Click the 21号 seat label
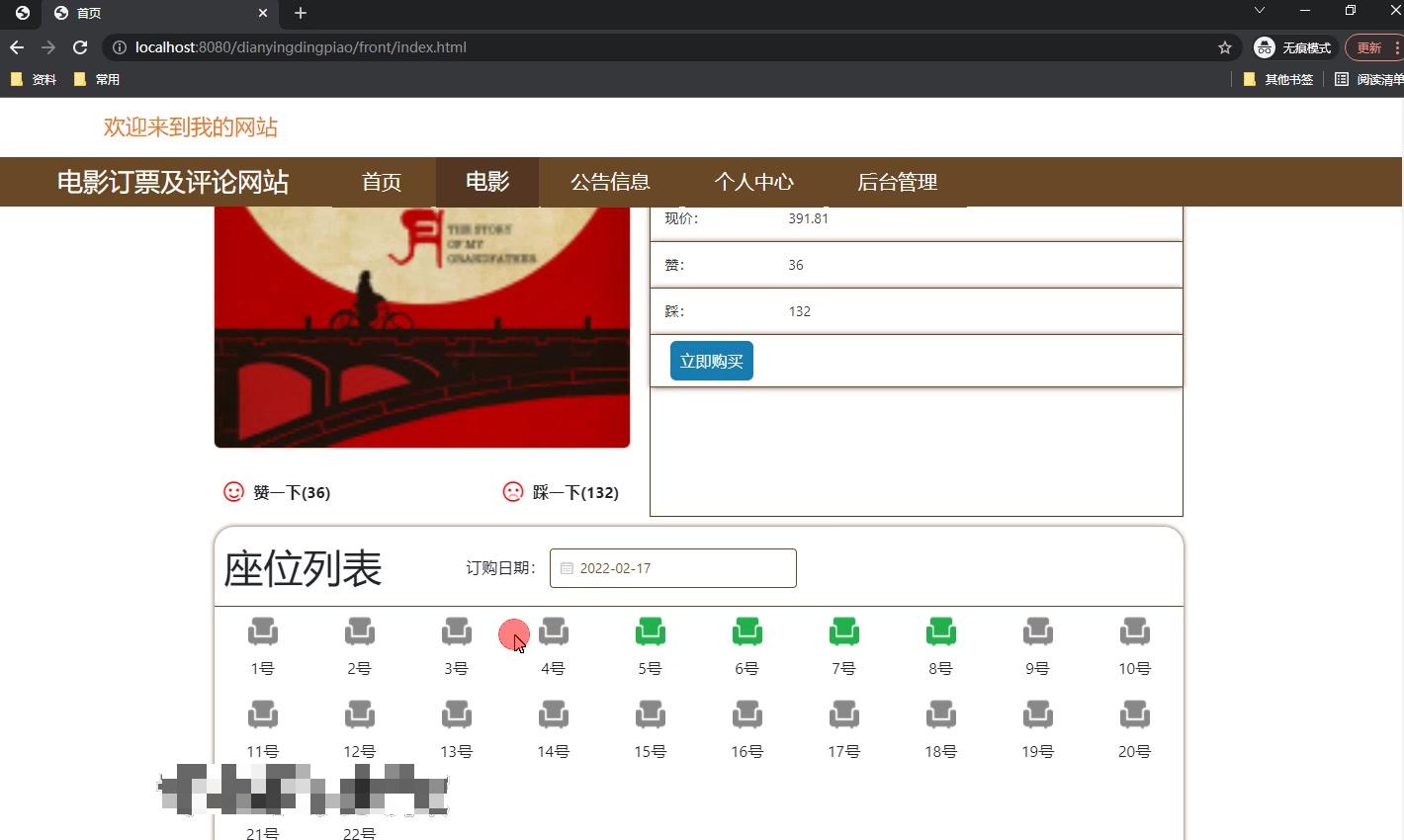Viewport: 1404px width, 840px height. pos(262,834)
